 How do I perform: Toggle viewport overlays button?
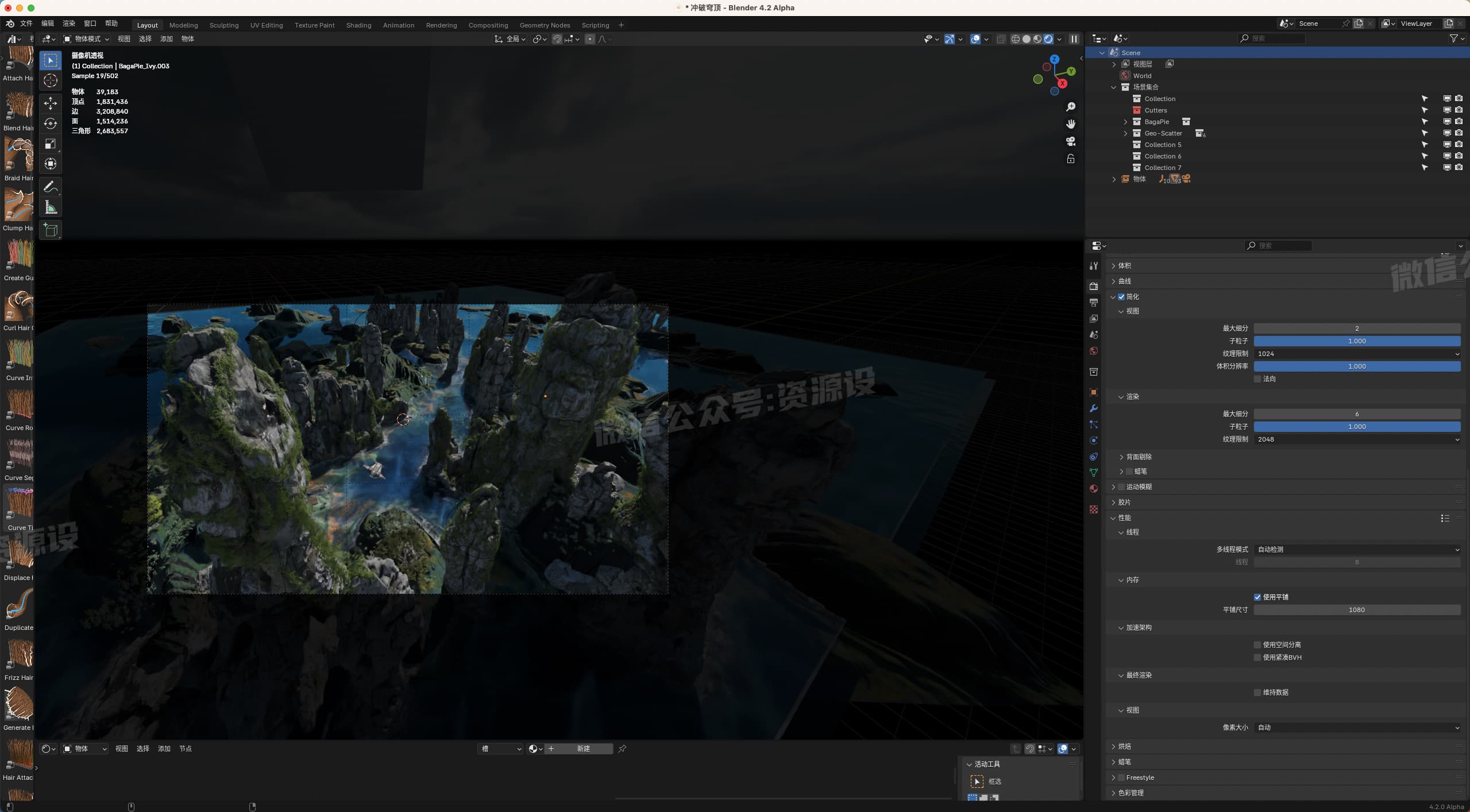pyautogui.click(x=975, y=39)
